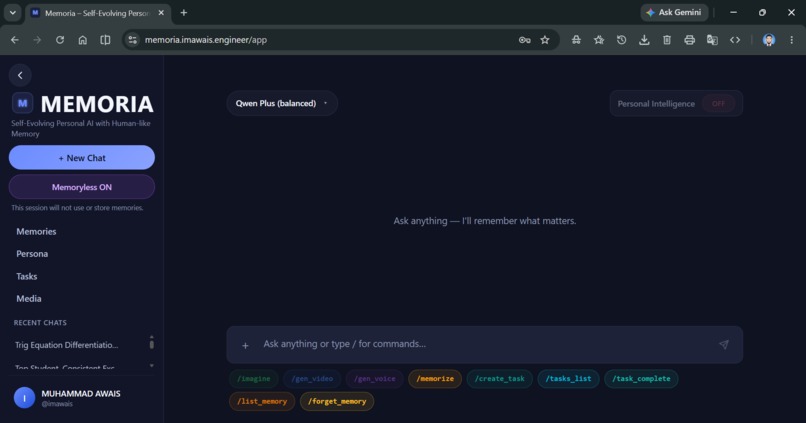
Task: Collapse the sidebar with back chevron
Action: click(x=20, y=75)
